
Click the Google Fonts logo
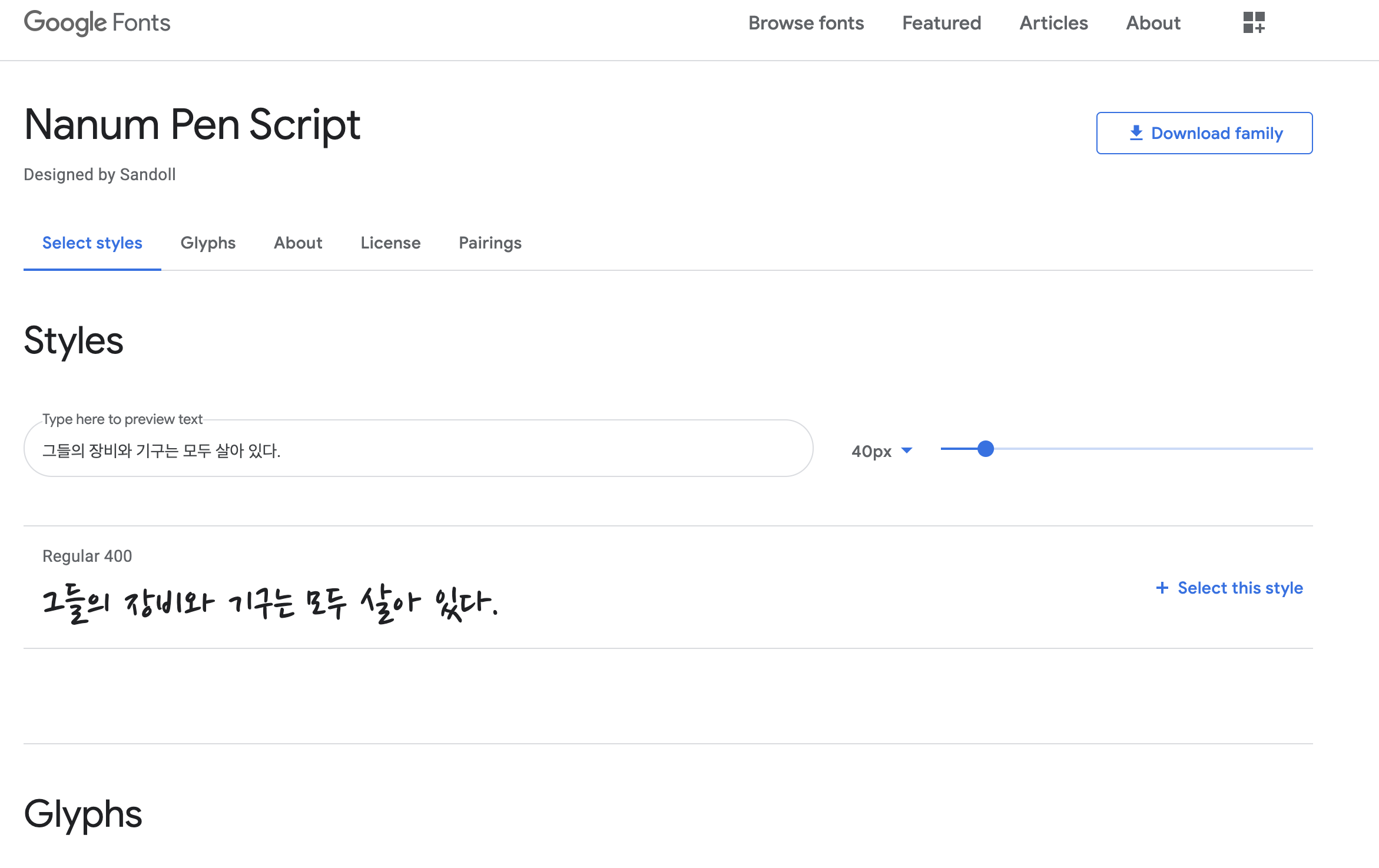[97, 23]
